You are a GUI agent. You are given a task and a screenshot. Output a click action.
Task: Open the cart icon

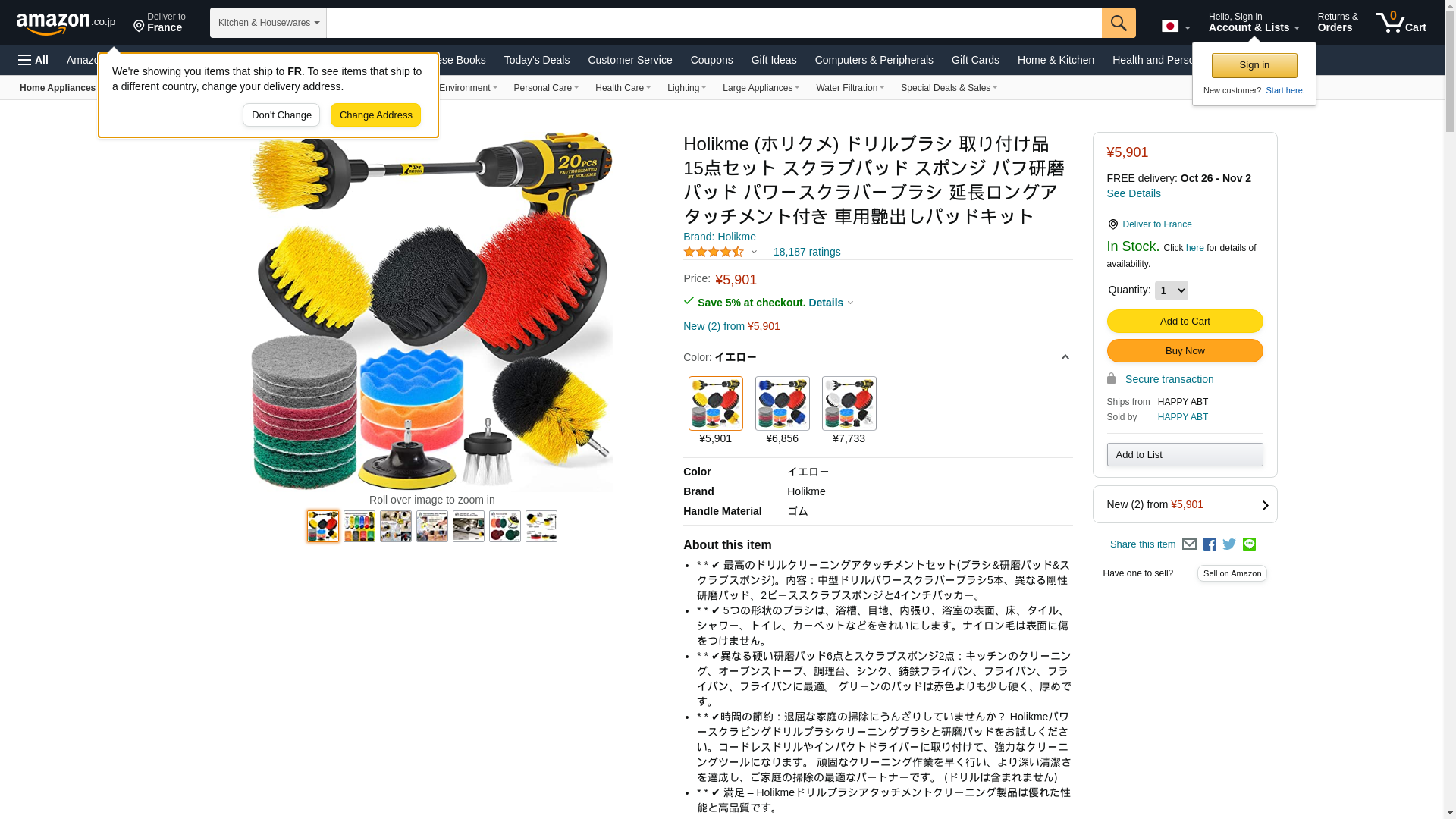tap(1401, 22)
